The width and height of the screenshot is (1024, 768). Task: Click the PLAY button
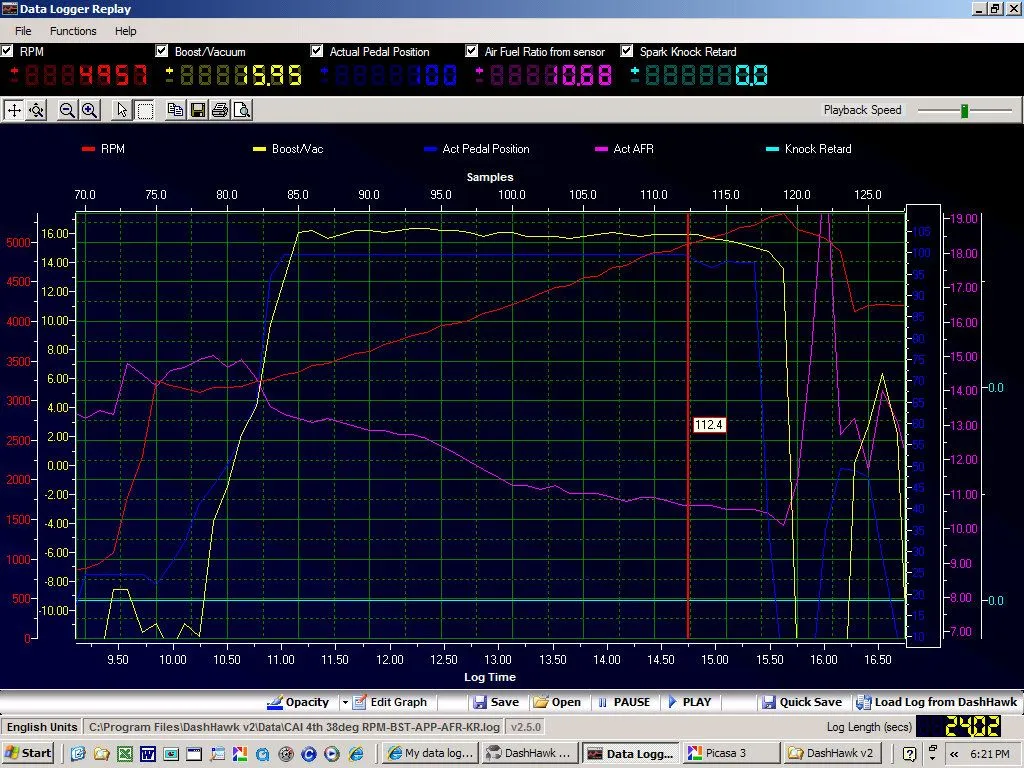point(689,702)
